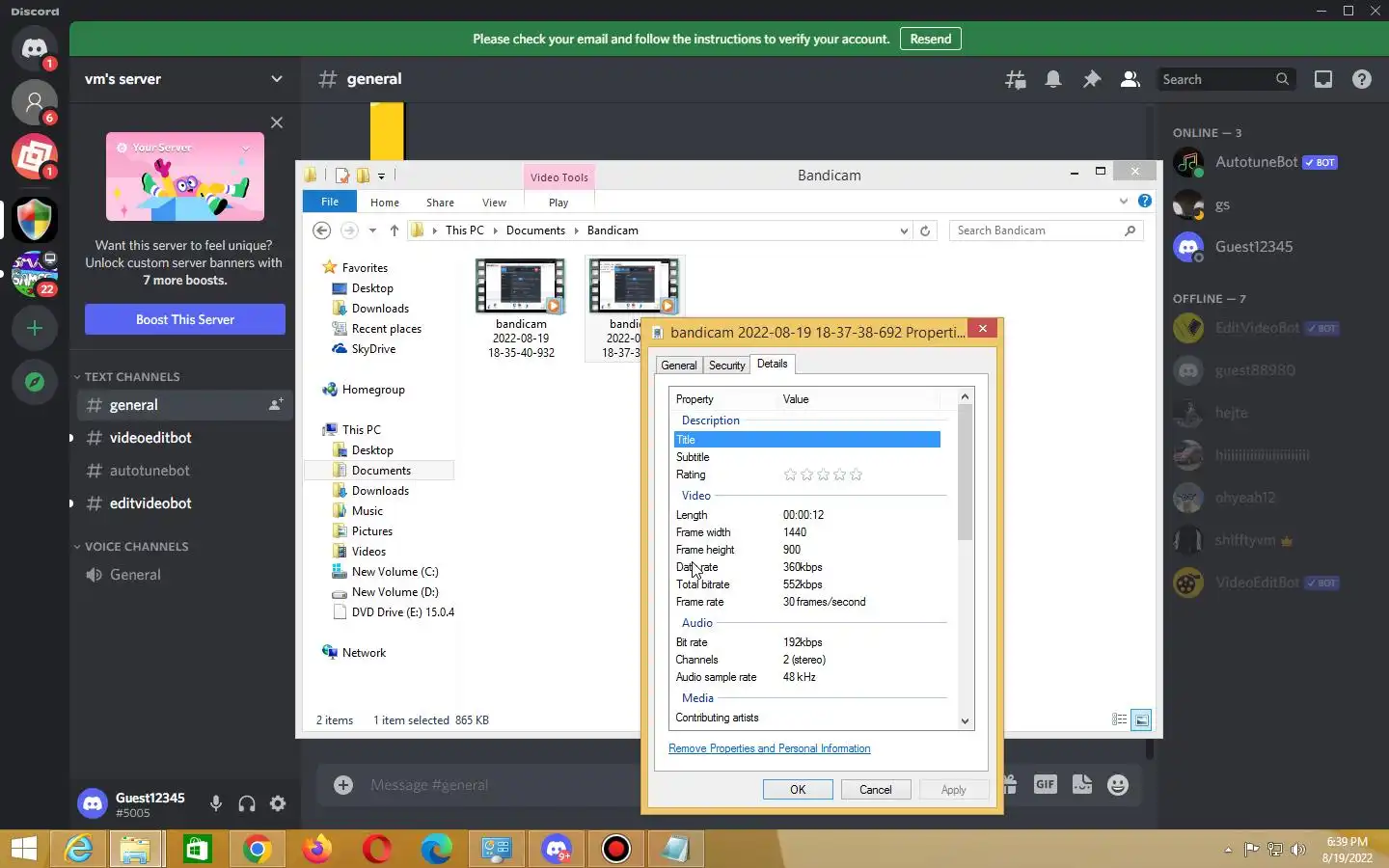Viewport: 1389px width, 868px height.
Task: Refresh the Bandicam folder view
Action: [925, 231]
